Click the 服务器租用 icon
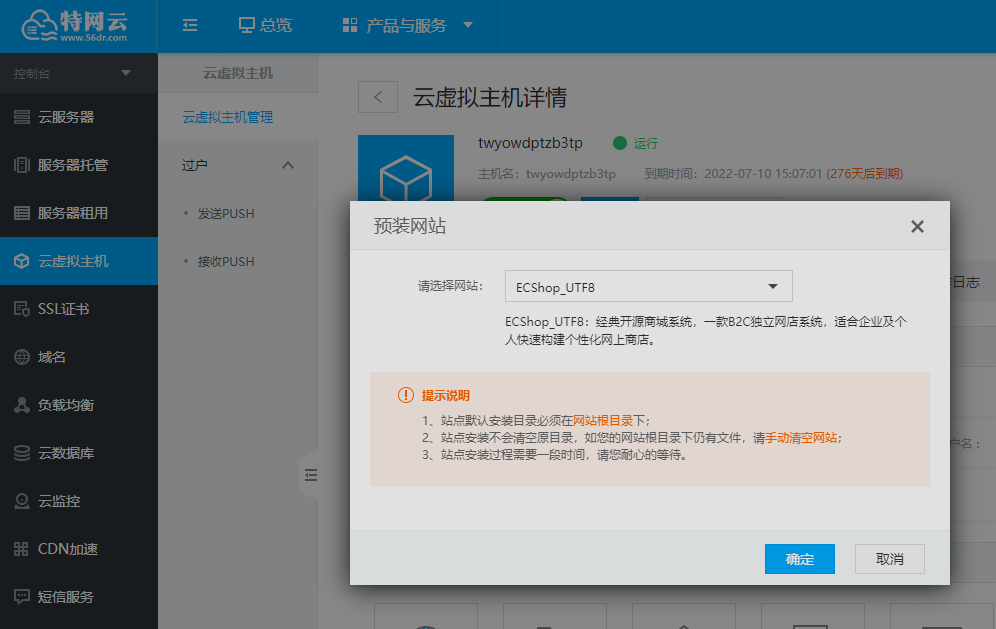 tap(22, 213)
